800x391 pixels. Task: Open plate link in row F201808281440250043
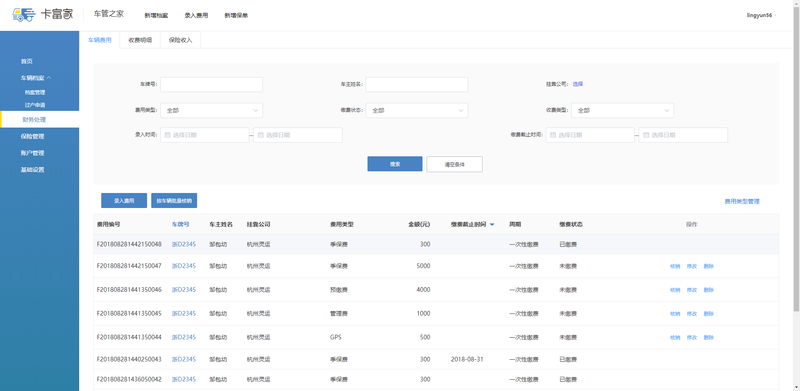184,359
